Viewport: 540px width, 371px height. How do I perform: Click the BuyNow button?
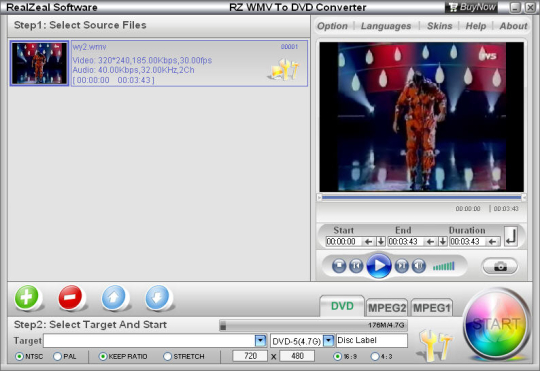472,7
